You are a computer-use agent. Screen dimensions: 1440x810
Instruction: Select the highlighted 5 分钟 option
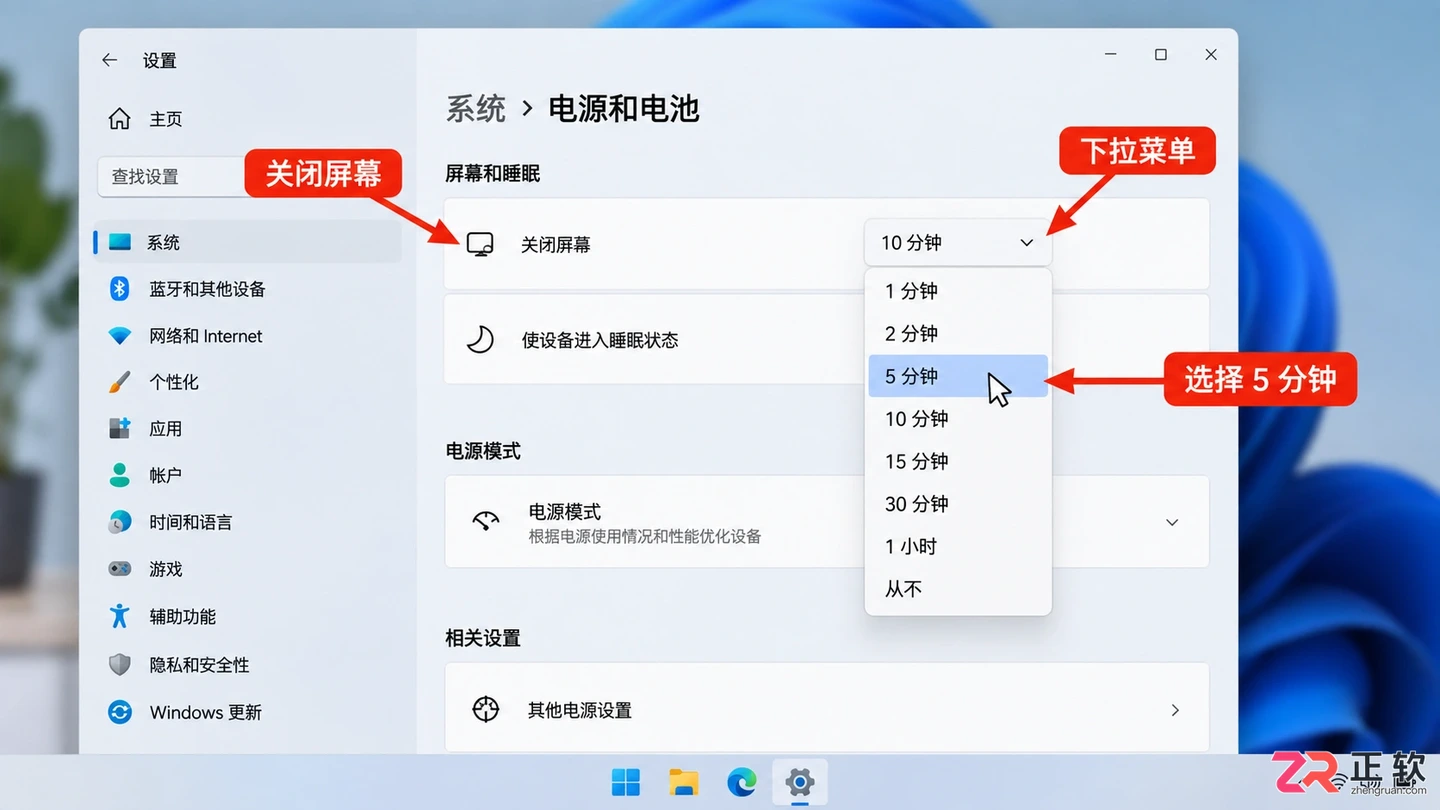point(958,376)
